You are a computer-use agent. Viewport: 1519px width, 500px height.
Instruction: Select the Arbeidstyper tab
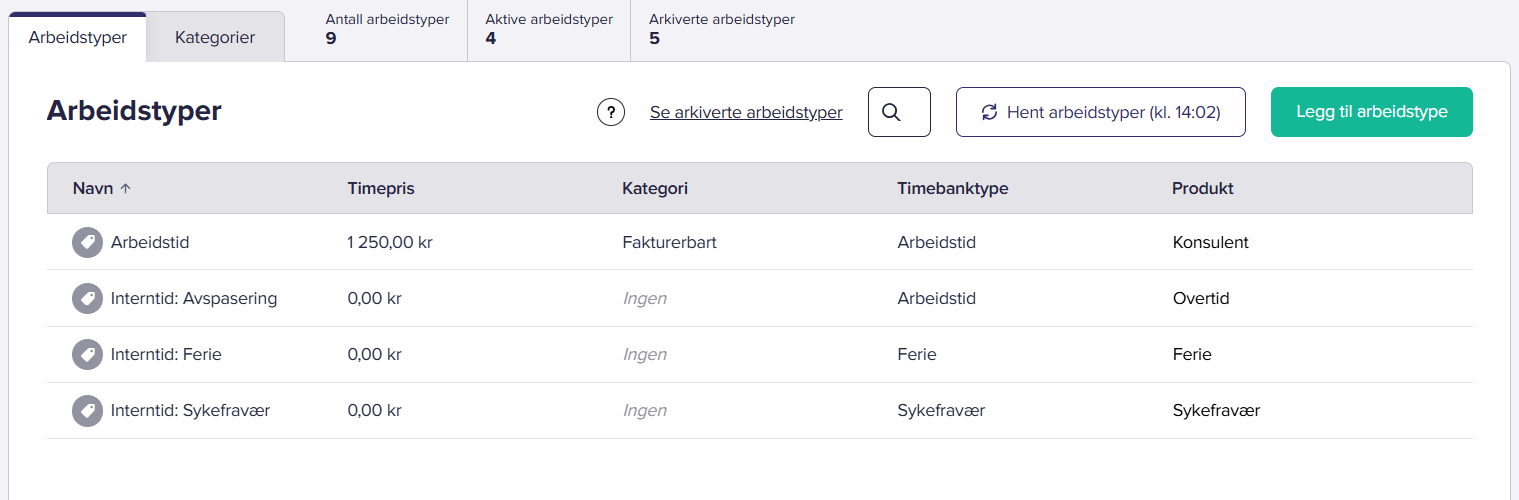point(78,38)
